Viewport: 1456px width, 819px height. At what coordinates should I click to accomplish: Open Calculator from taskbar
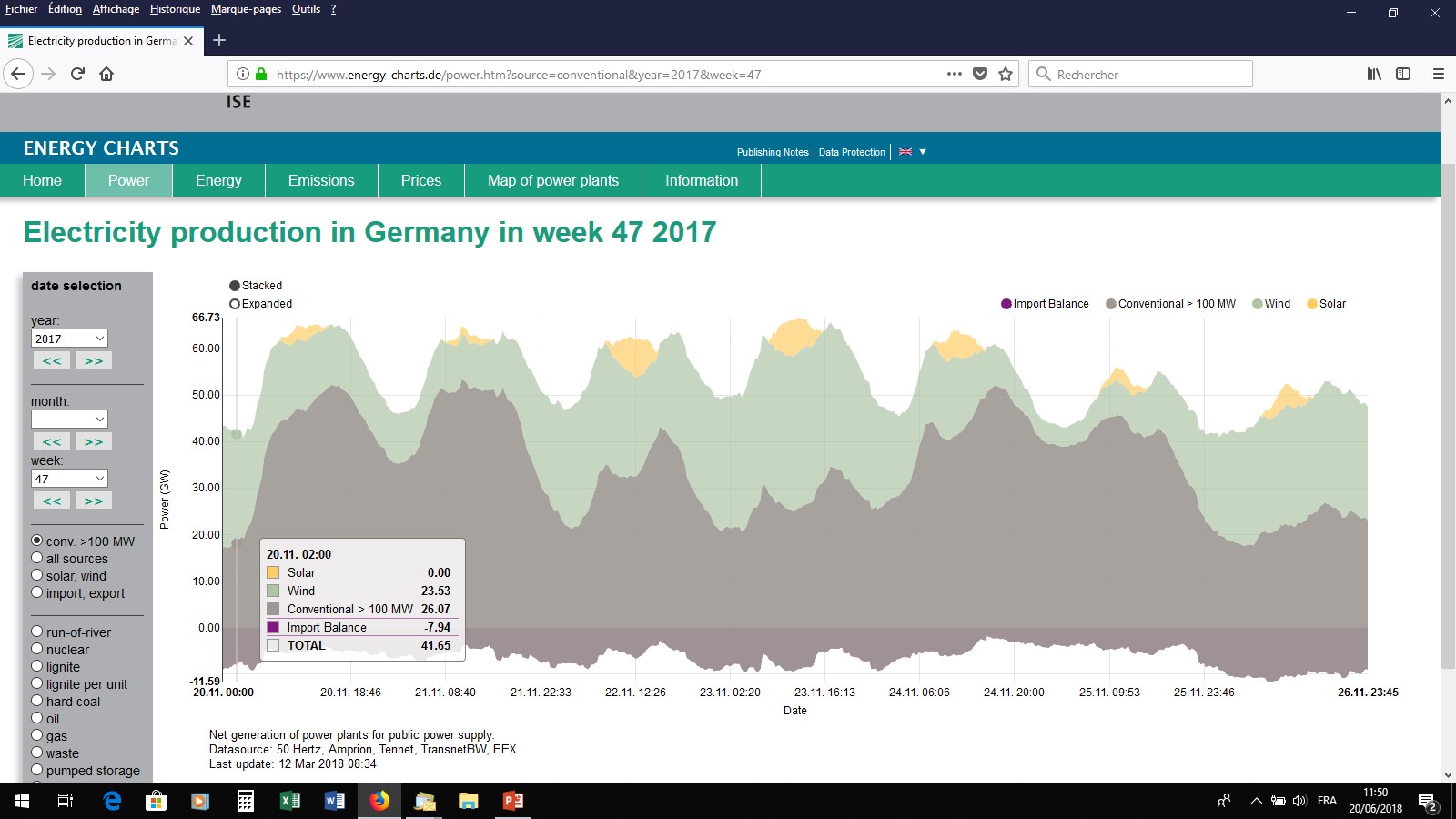click(245, 801)
